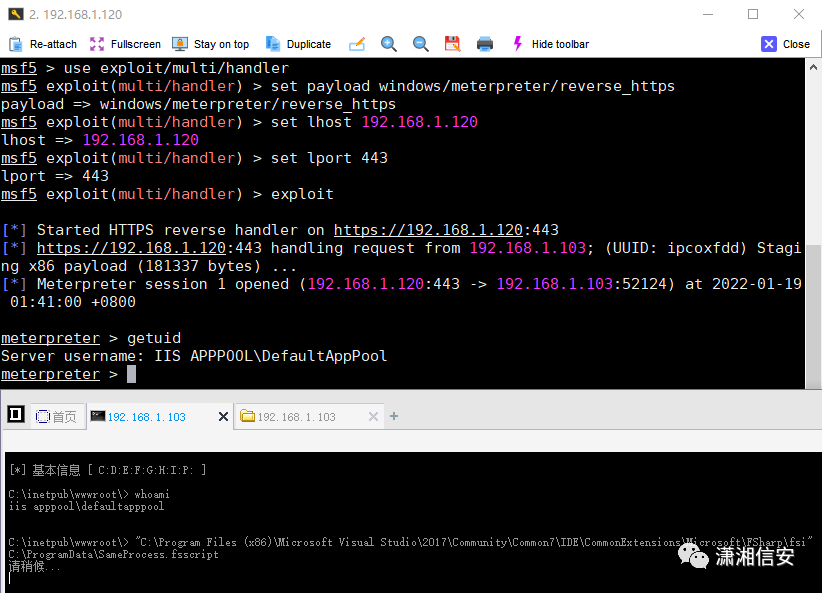Click the https://192.168.1.120:443 handling request link

point(149,248)
